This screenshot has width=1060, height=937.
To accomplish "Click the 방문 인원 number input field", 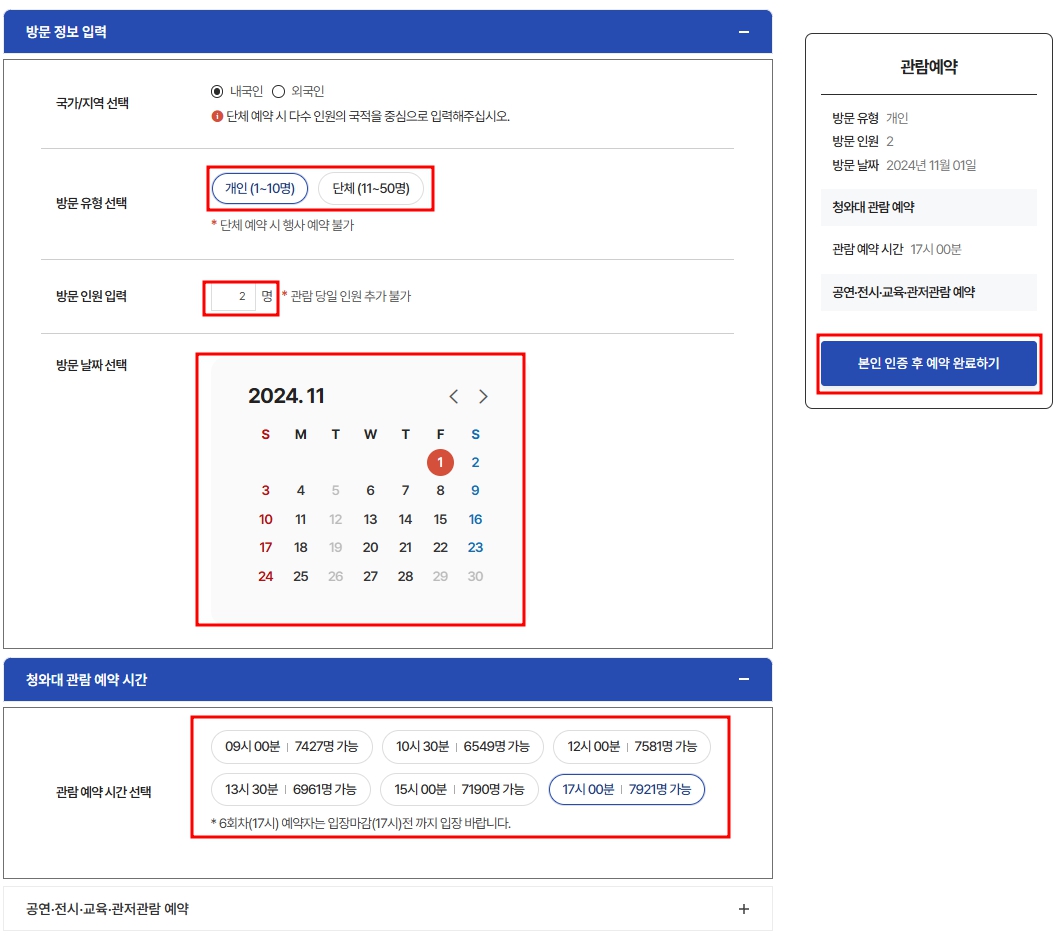I will click(x=233, y=297).
